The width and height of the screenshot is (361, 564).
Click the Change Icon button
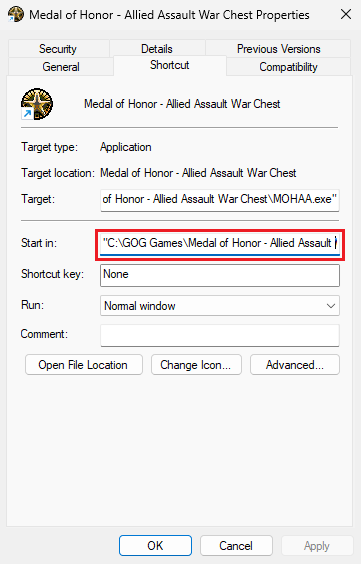click(196, 365)
